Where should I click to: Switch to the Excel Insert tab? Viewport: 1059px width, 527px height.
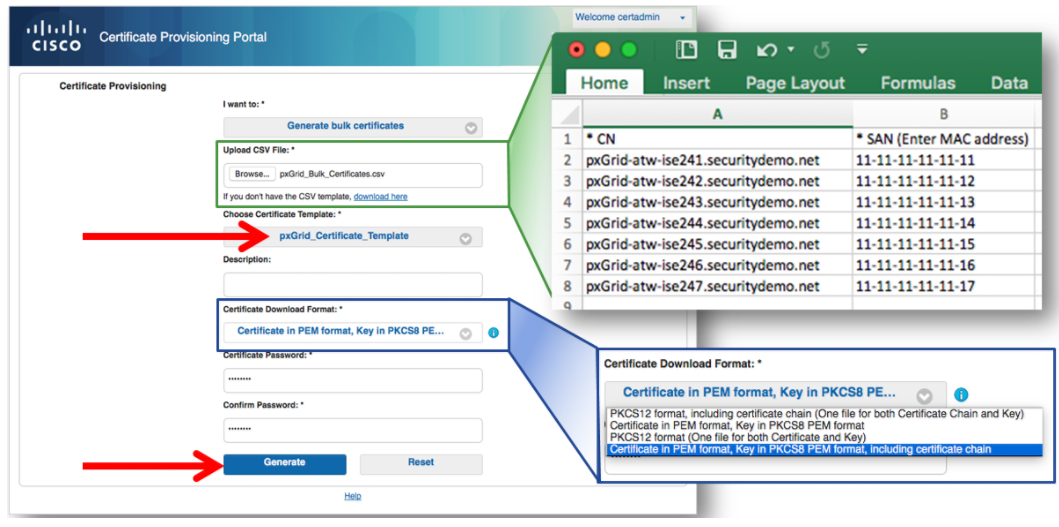686,82
